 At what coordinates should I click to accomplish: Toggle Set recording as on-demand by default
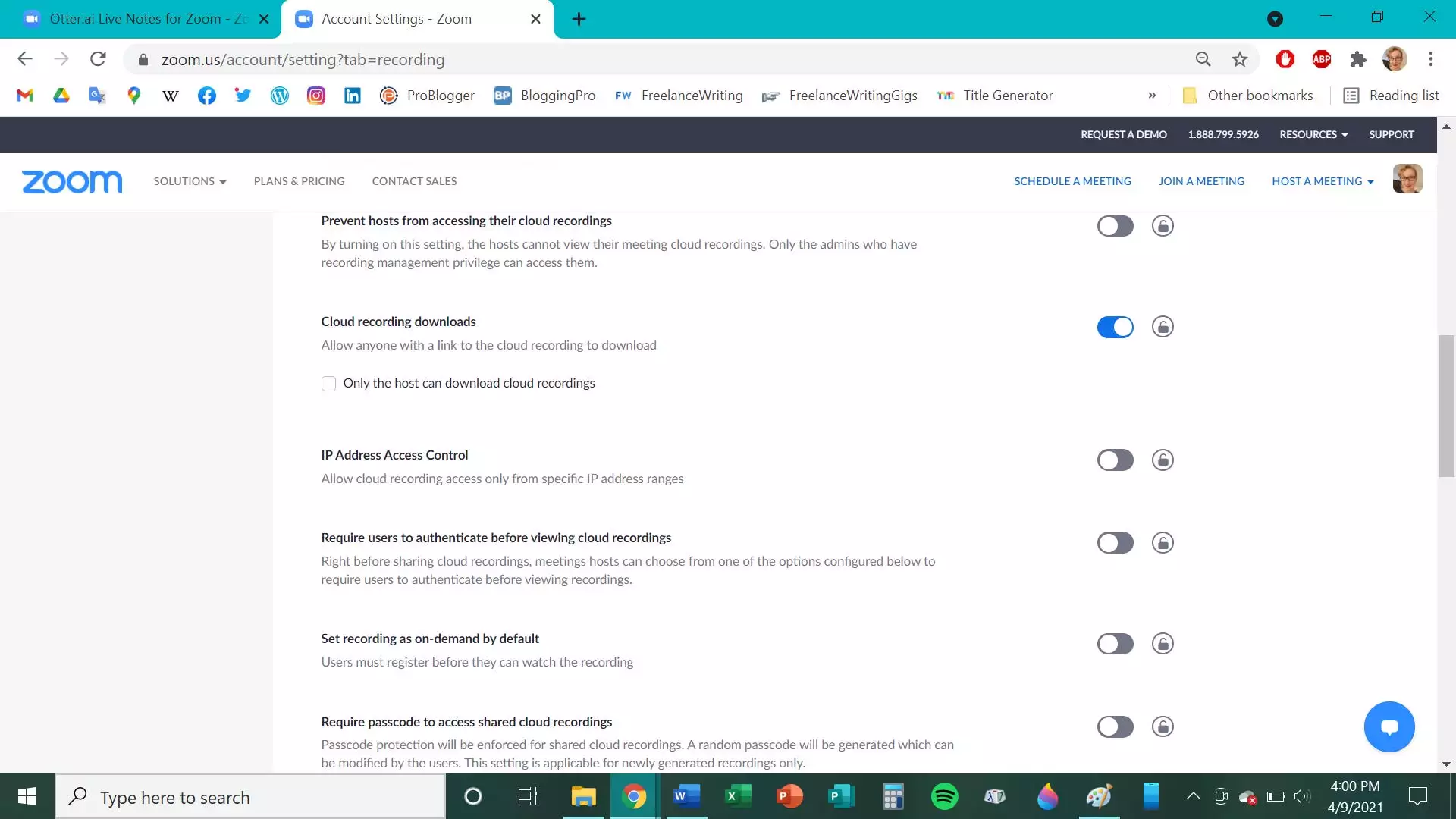point(1115,644)
